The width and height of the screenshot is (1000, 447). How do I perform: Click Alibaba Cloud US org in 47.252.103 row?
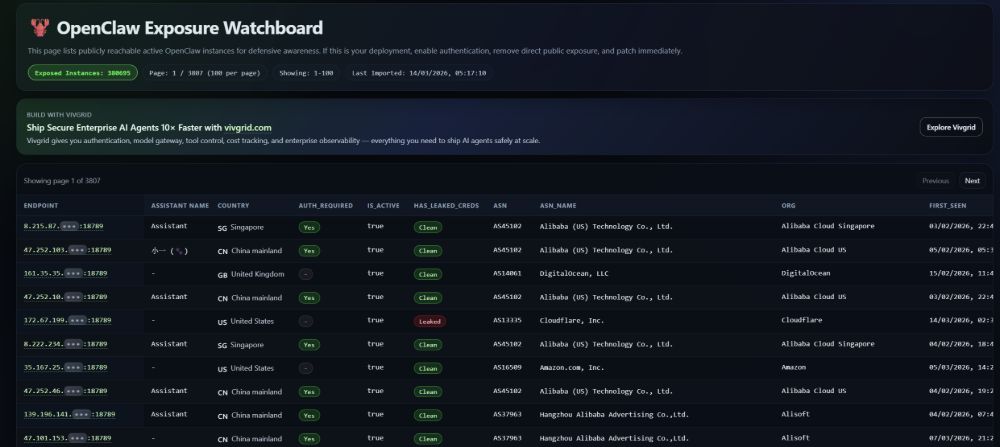click(x=814, y=250)
